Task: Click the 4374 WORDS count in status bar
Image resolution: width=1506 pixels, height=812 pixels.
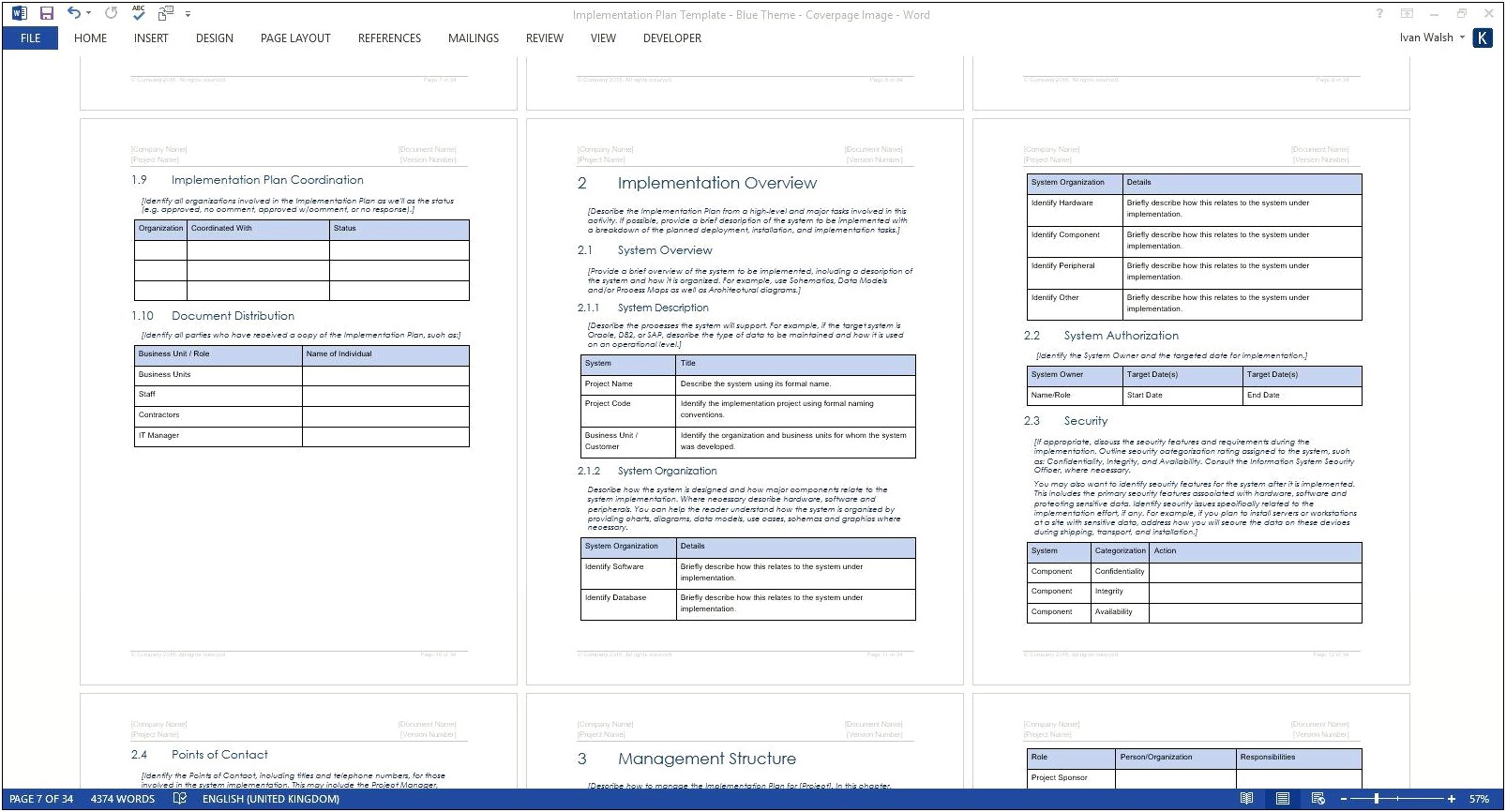Action: 123,800
